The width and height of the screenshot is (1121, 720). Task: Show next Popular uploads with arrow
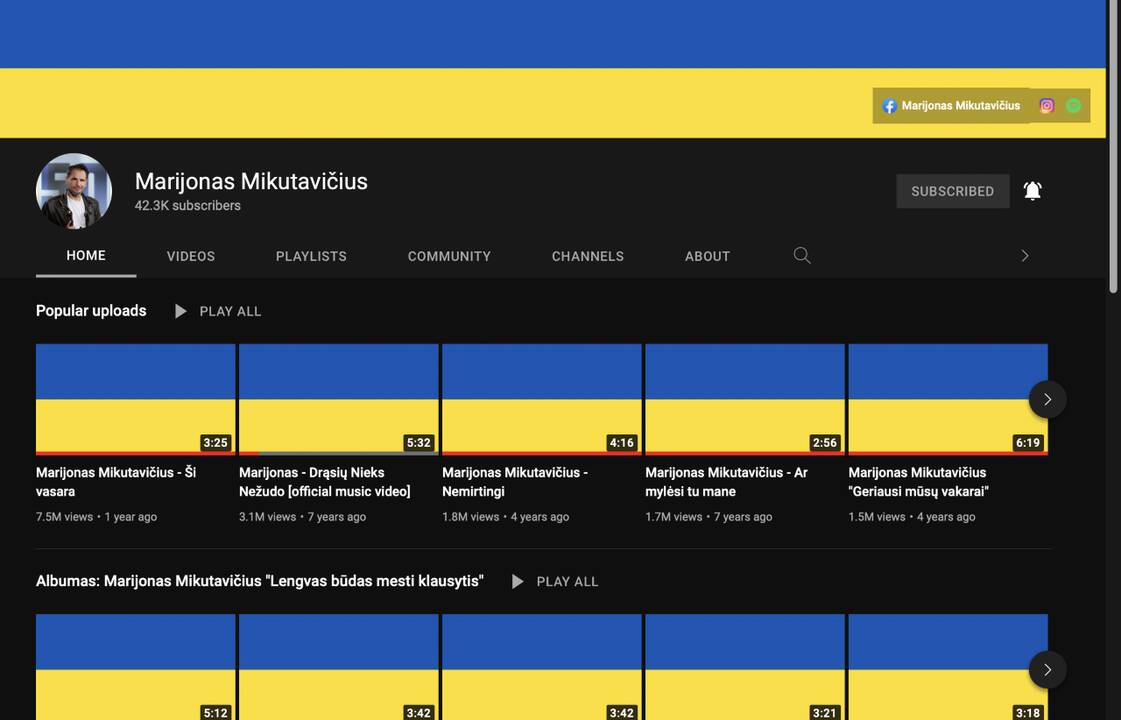coord(1047,399)
